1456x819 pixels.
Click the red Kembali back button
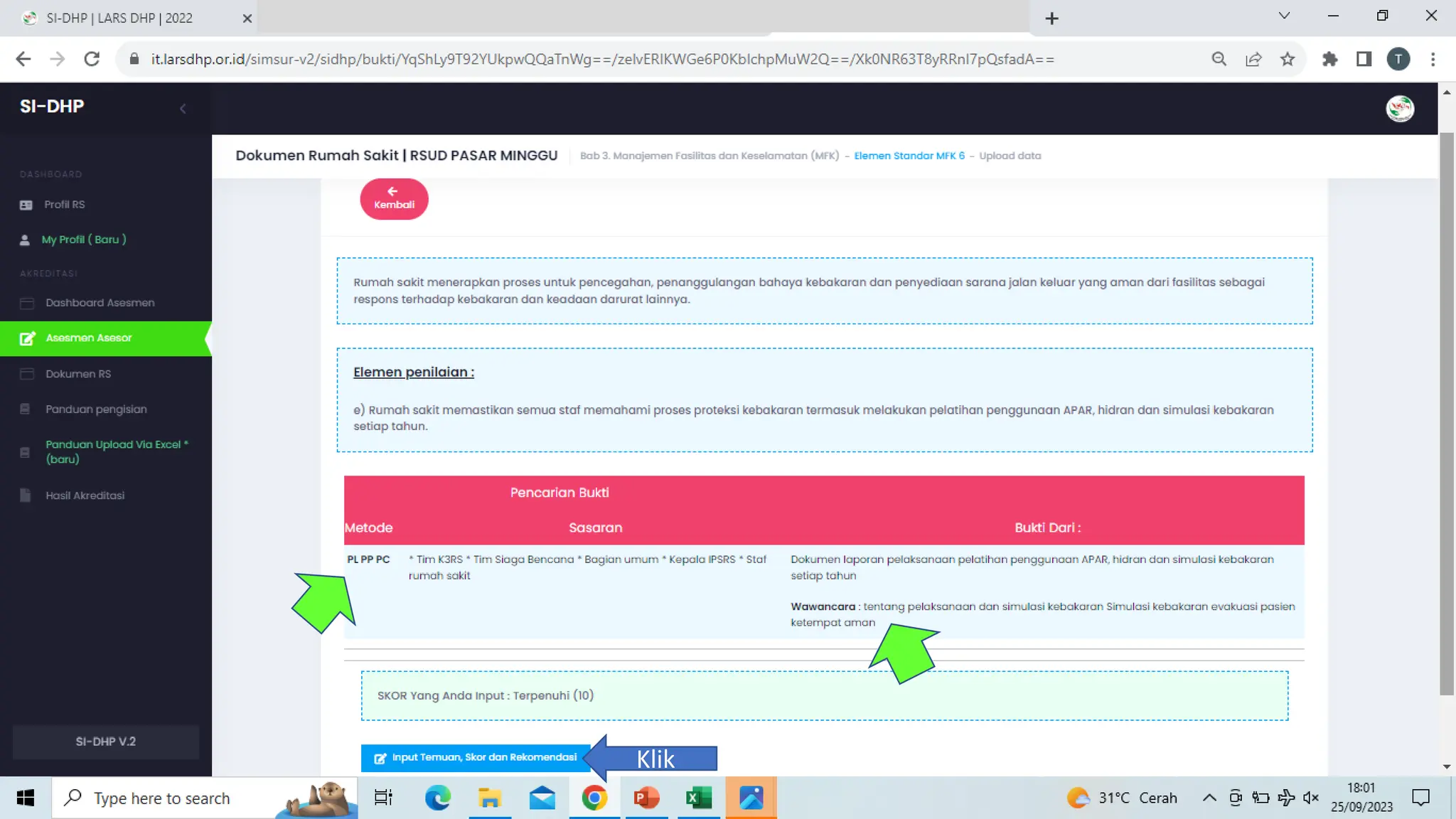(x=394, y=199)
